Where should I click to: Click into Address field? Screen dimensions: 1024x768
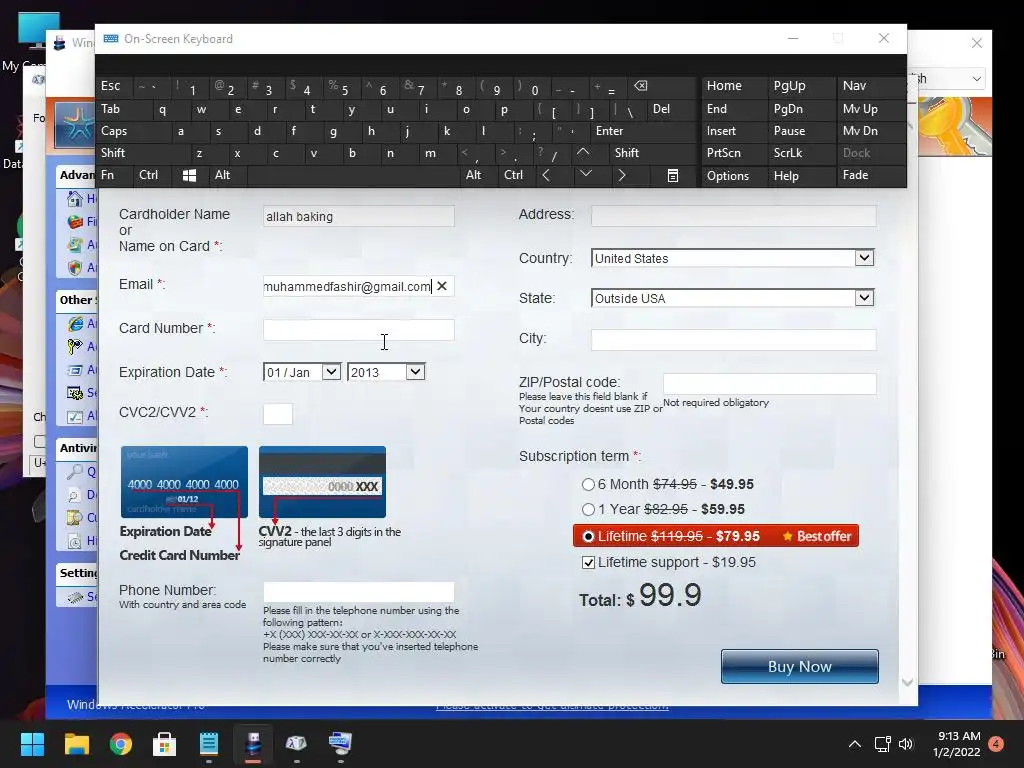733,216
